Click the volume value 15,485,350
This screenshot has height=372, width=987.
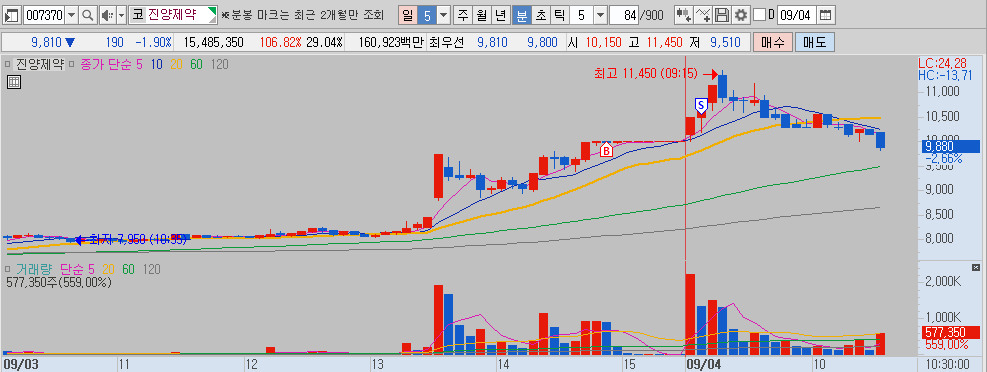point(213,43)
